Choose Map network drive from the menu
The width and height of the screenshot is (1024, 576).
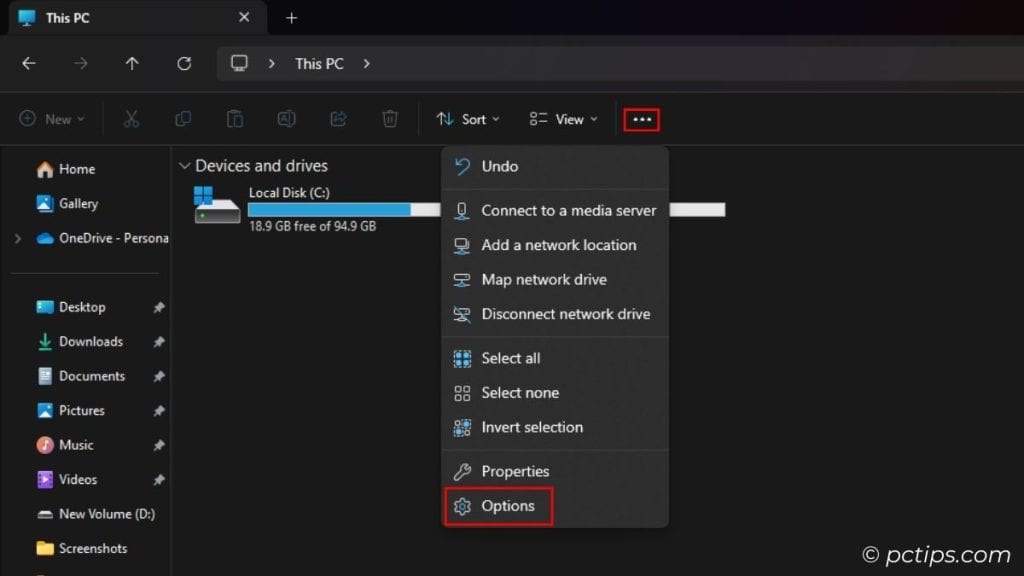click(545, 280)
